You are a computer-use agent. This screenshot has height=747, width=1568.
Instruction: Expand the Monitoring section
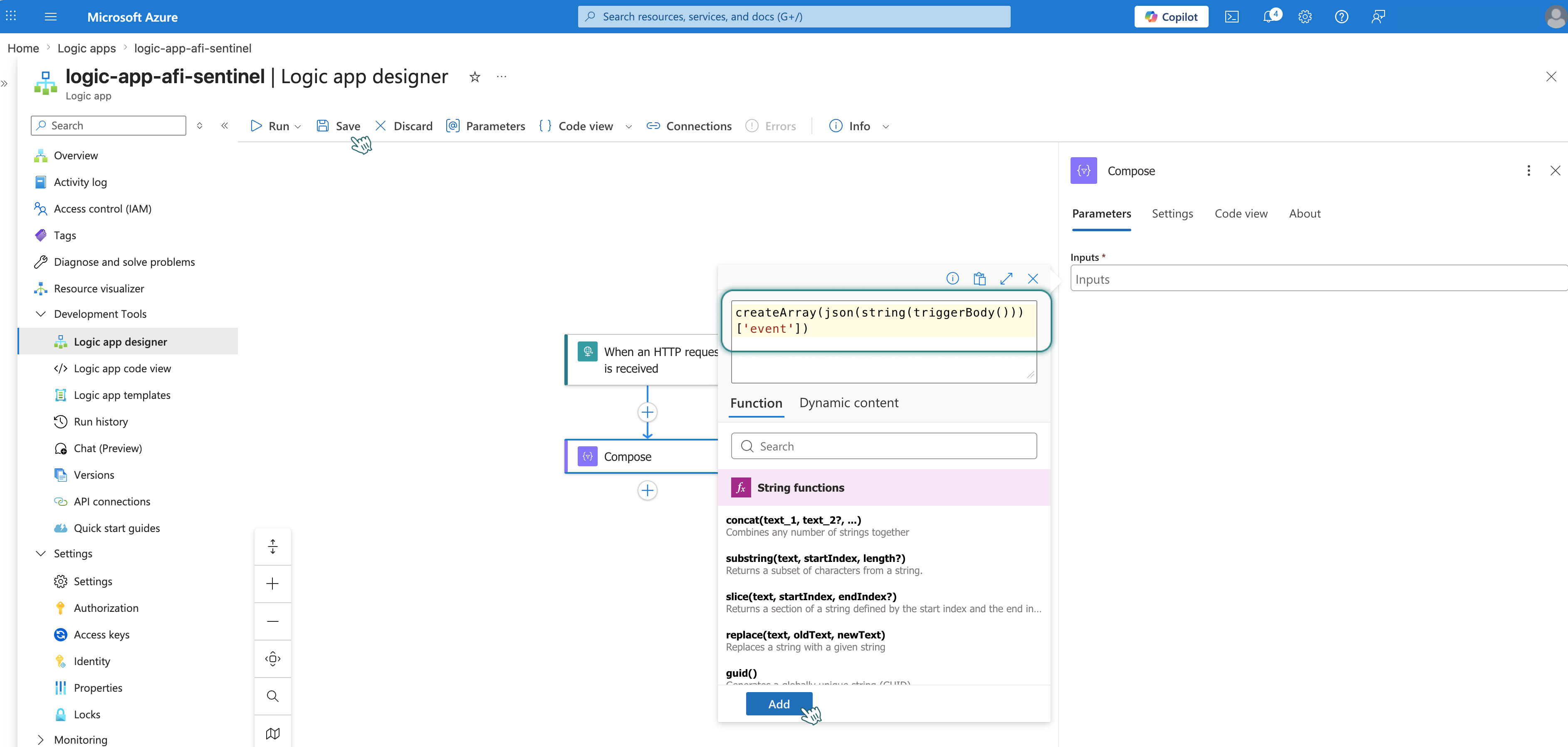41,740
